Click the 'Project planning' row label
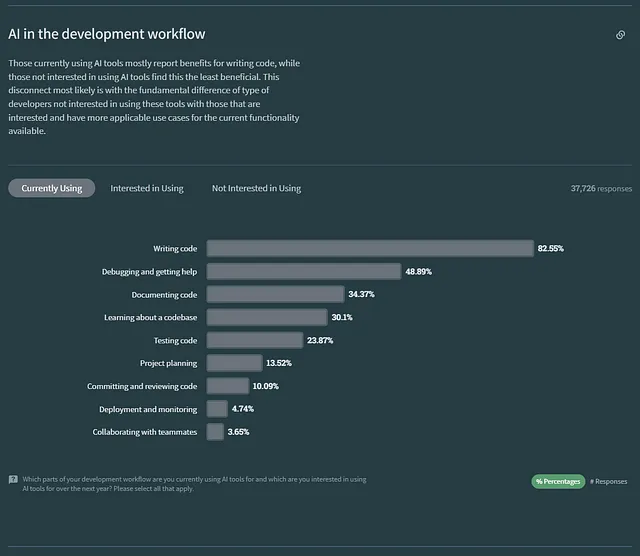Screen dimensions: 640x556 169,363
